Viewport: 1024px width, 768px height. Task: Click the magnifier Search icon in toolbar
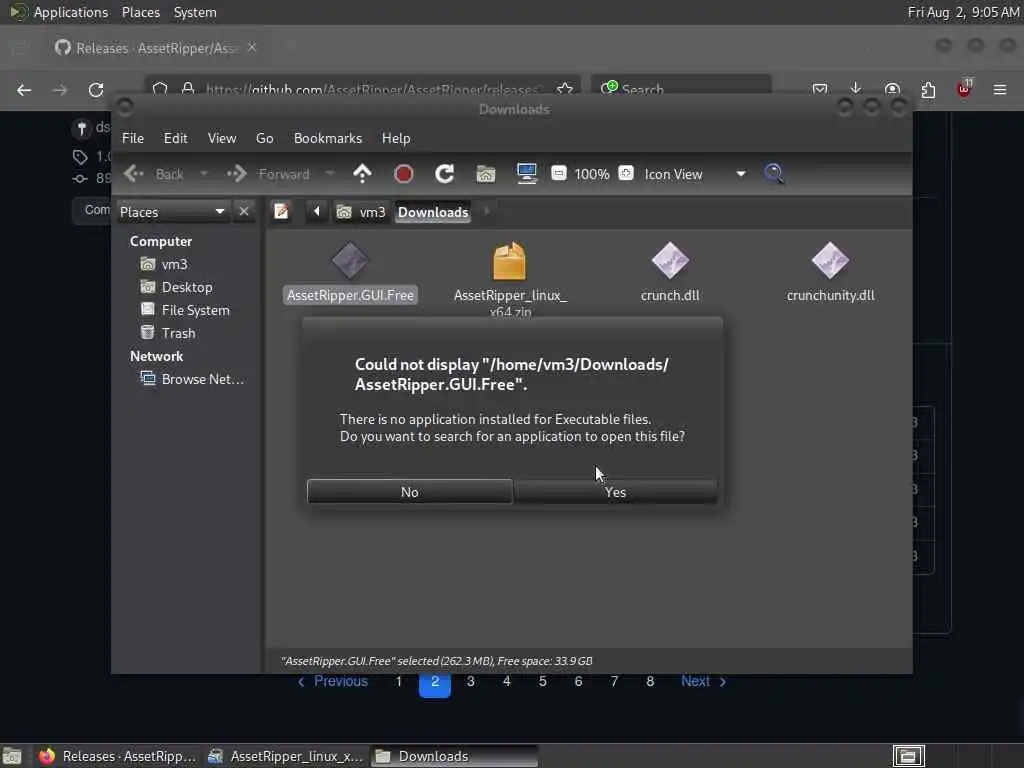point(775,174)
